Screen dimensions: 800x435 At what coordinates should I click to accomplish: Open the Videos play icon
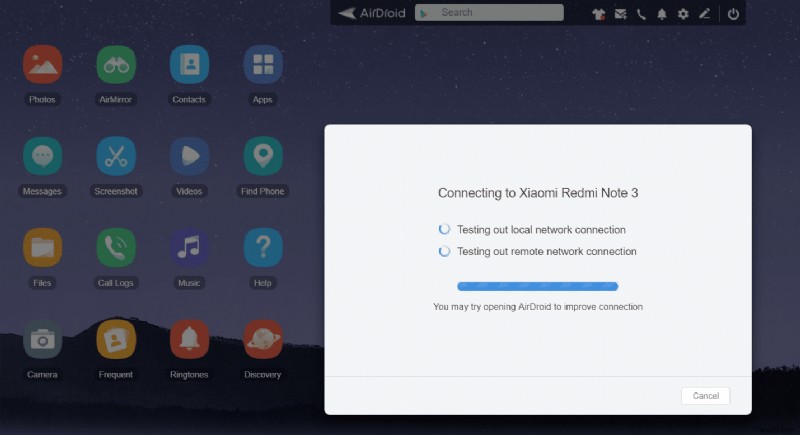pyautogui.click(x=189, y=156)
